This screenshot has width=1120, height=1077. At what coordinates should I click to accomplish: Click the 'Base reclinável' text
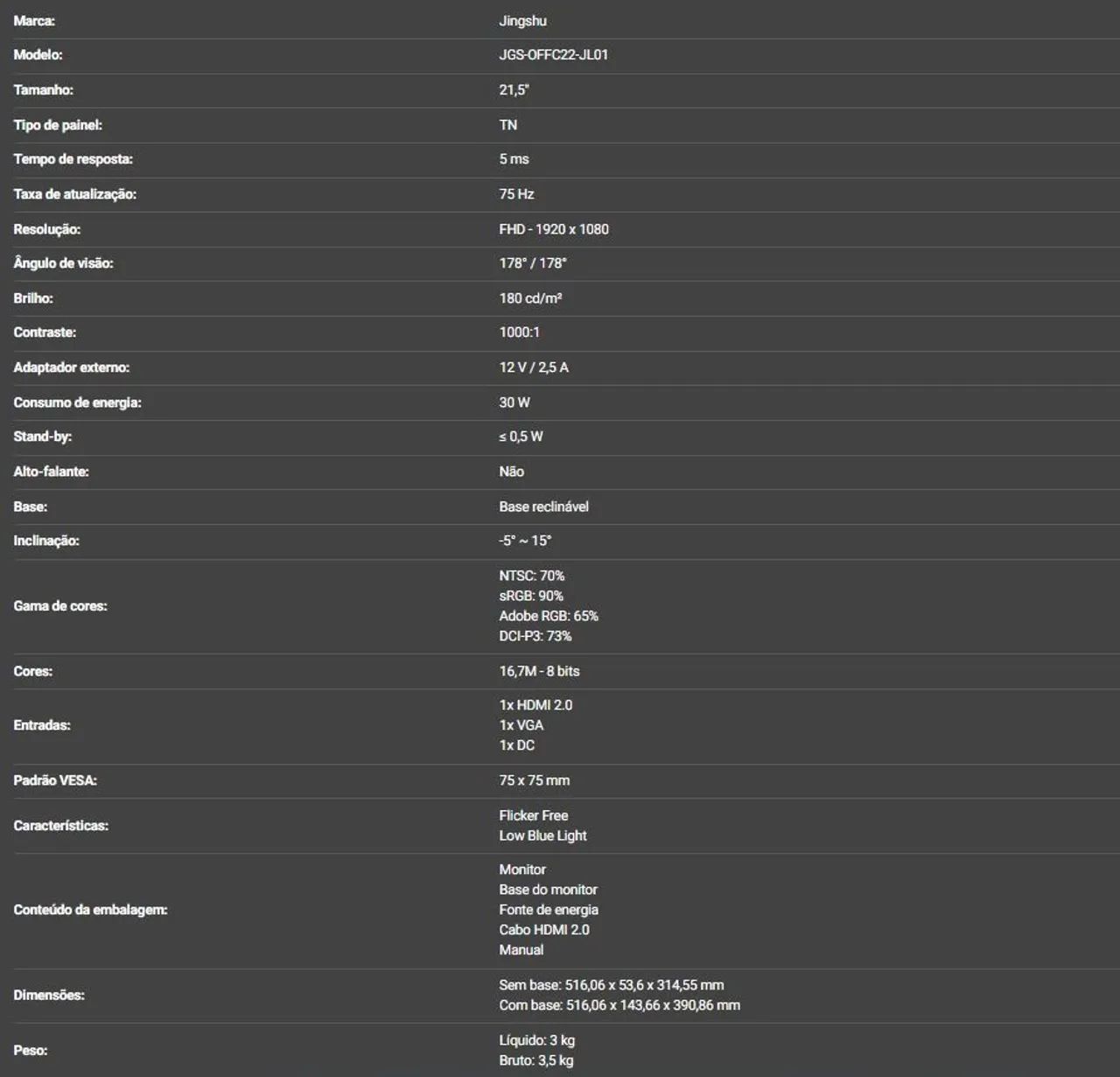coord(543,507)
